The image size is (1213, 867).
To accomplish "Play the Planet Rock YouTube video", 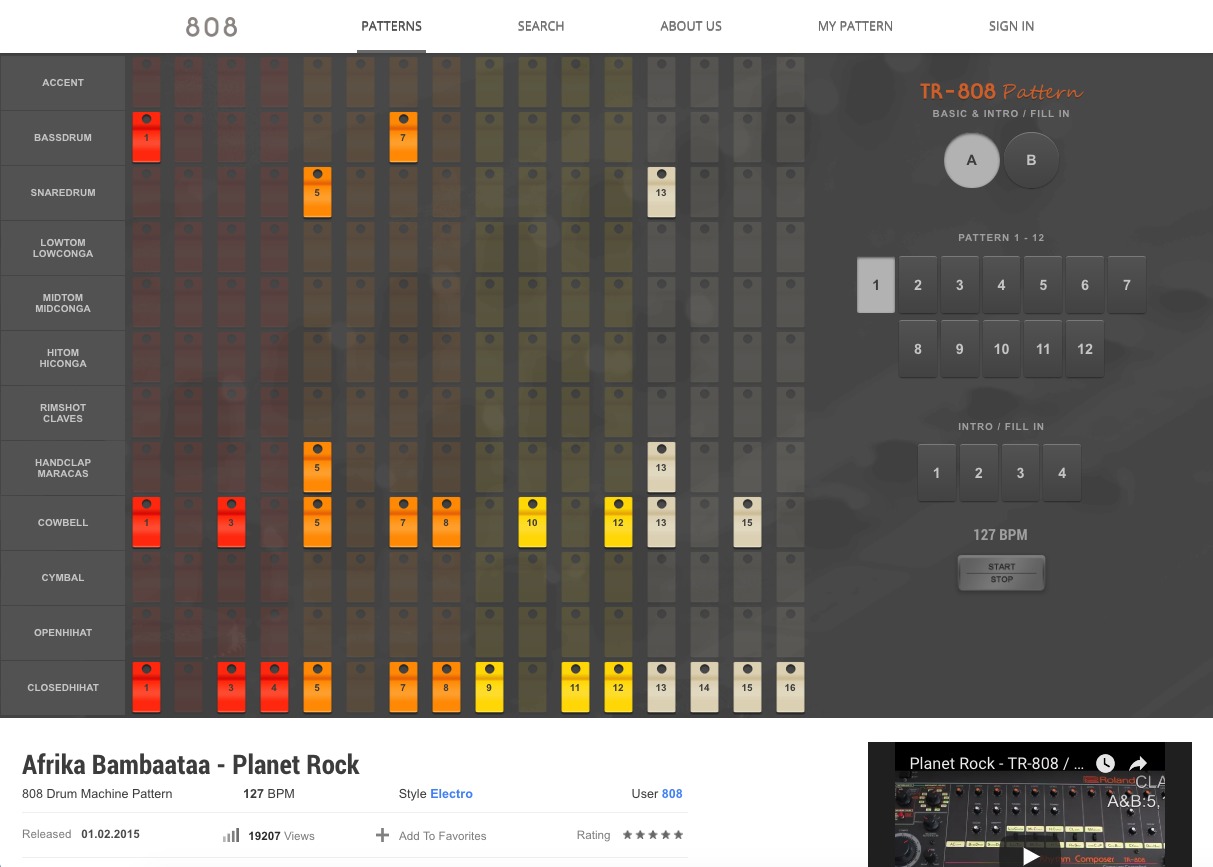I will click(1030, 857).
